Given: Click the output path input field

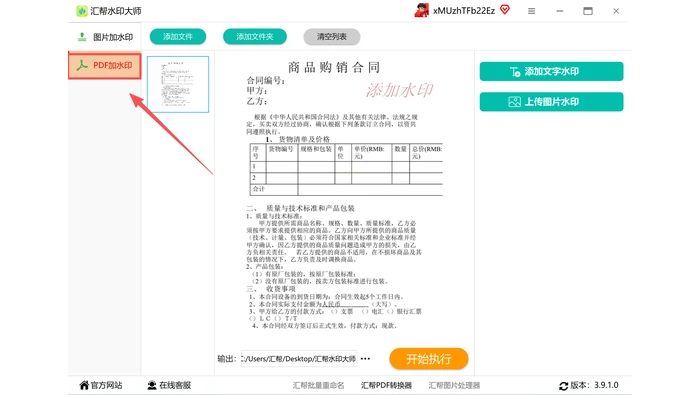Looking at the screenshot, I should 299,359.
